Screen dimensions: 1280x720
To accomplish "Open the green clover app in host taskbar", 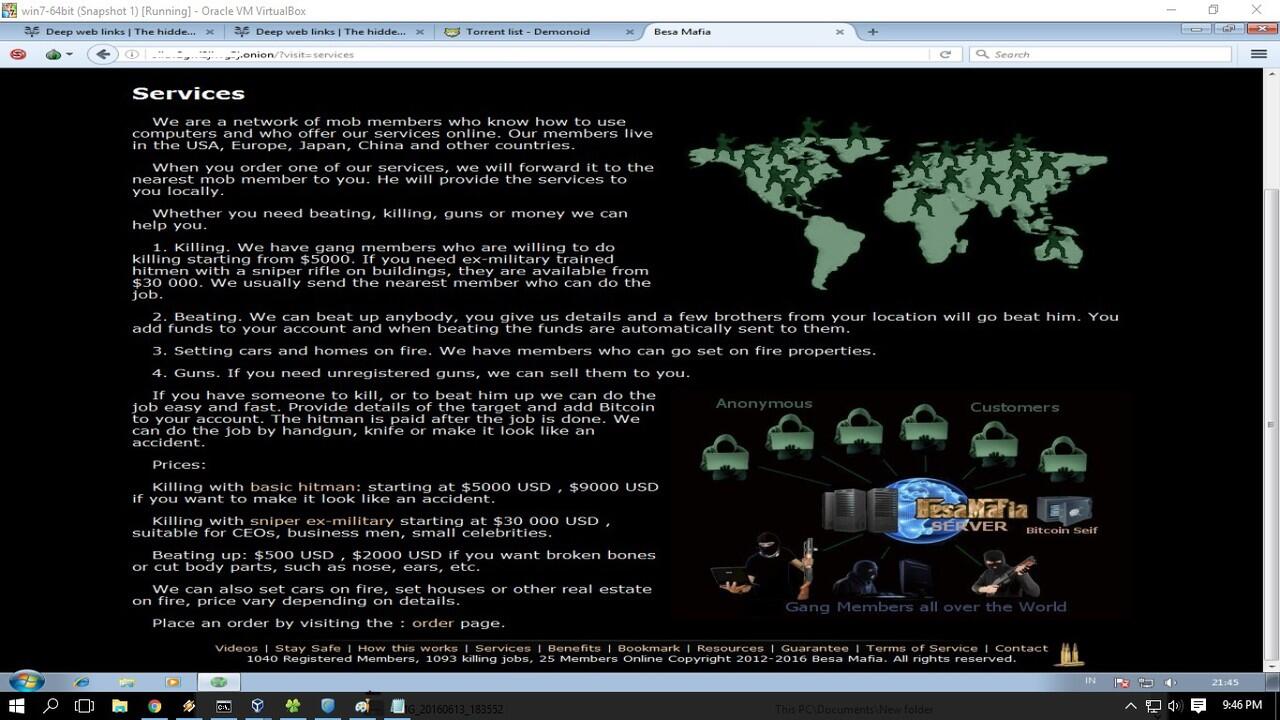I will point(293,706).
